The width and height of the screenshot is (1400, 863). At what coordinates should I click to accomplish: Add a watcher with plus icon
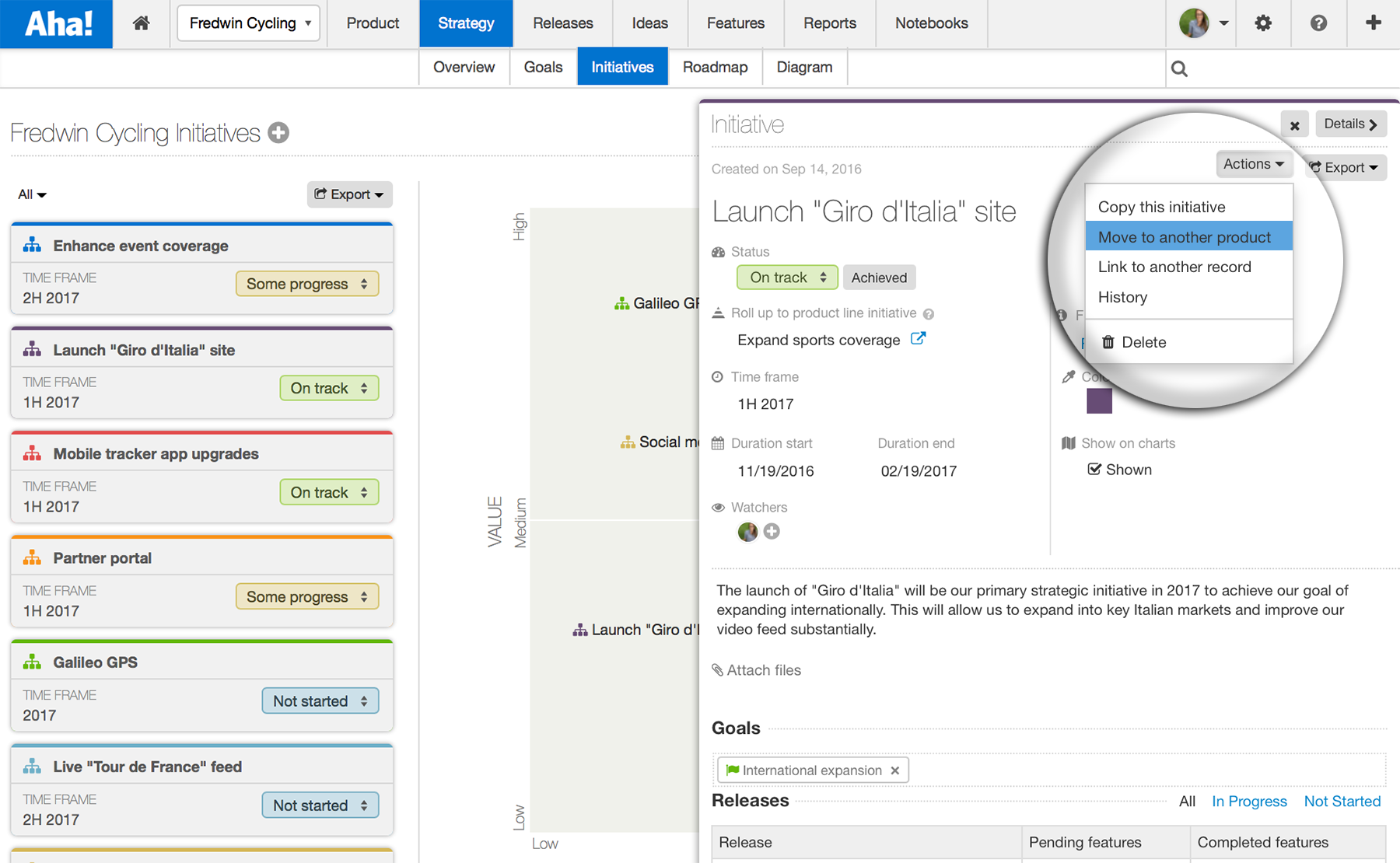tap(772, 531)
